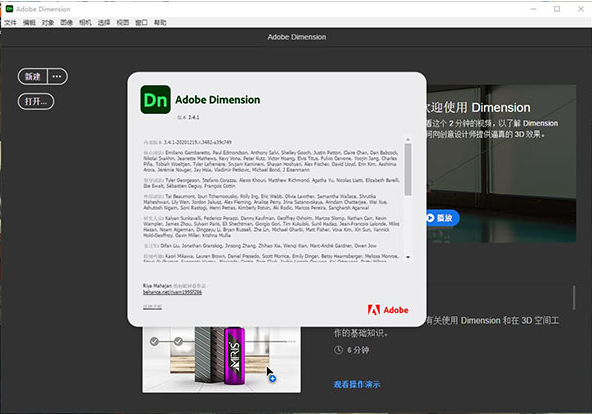The image size is (592, 414).
Task: Close the Adobe Dimension window
Action: point(581,9)
